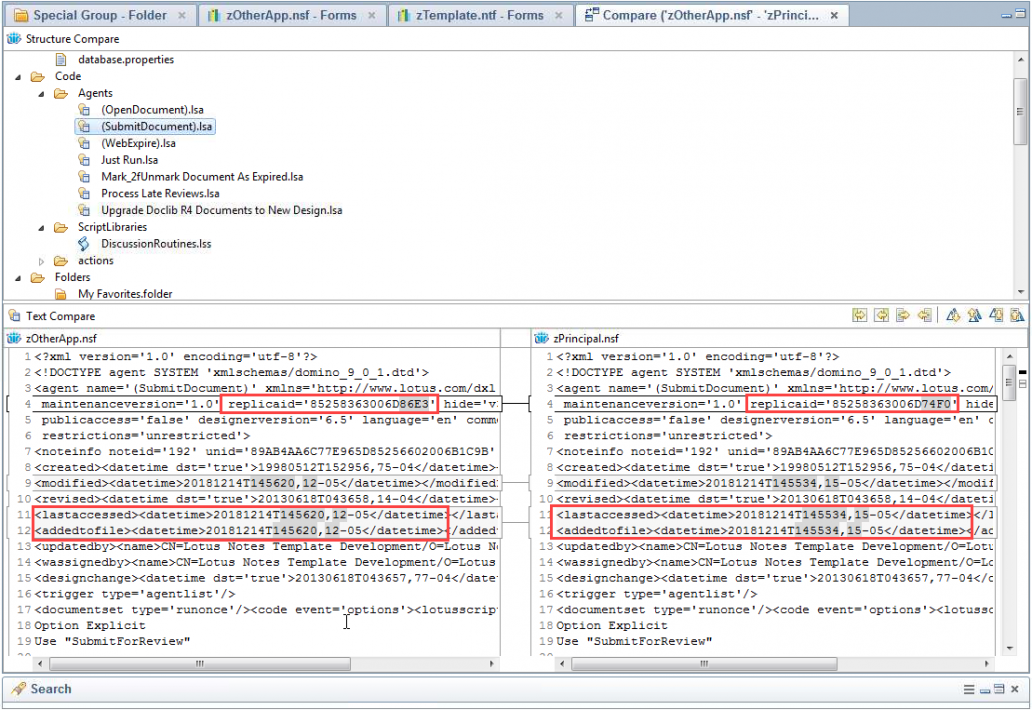Open the Search panel view menu

968,690
